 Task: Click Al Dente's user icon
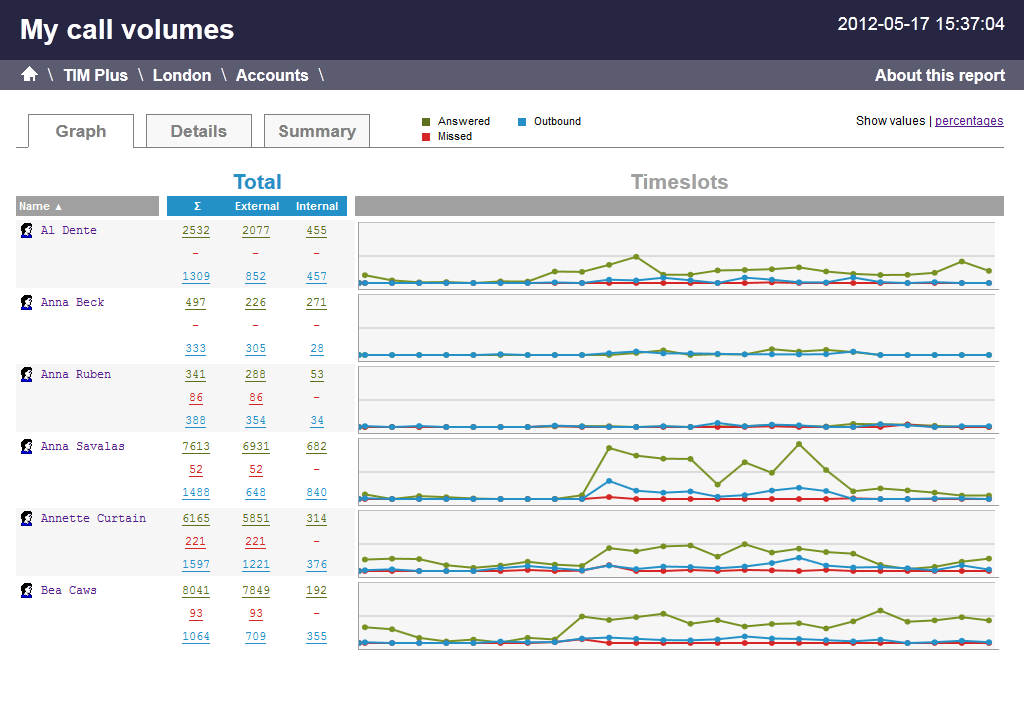(x=27, y=231)
